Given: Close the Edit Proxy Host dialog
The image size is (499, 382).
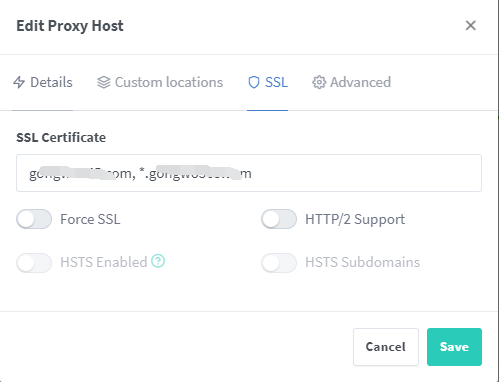Looking at the screenshot, I should [x=470, y=25].
